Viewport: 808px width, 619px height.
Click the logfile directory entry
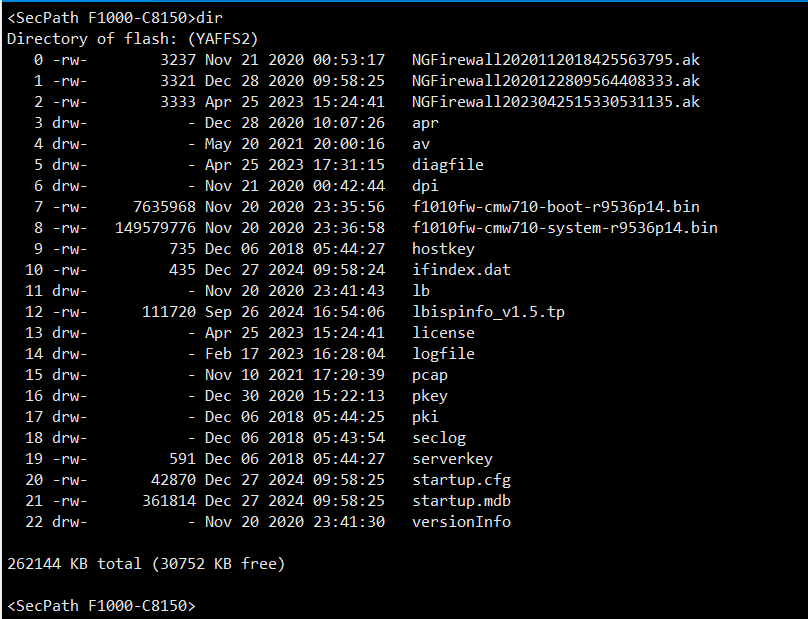[443, 354]
